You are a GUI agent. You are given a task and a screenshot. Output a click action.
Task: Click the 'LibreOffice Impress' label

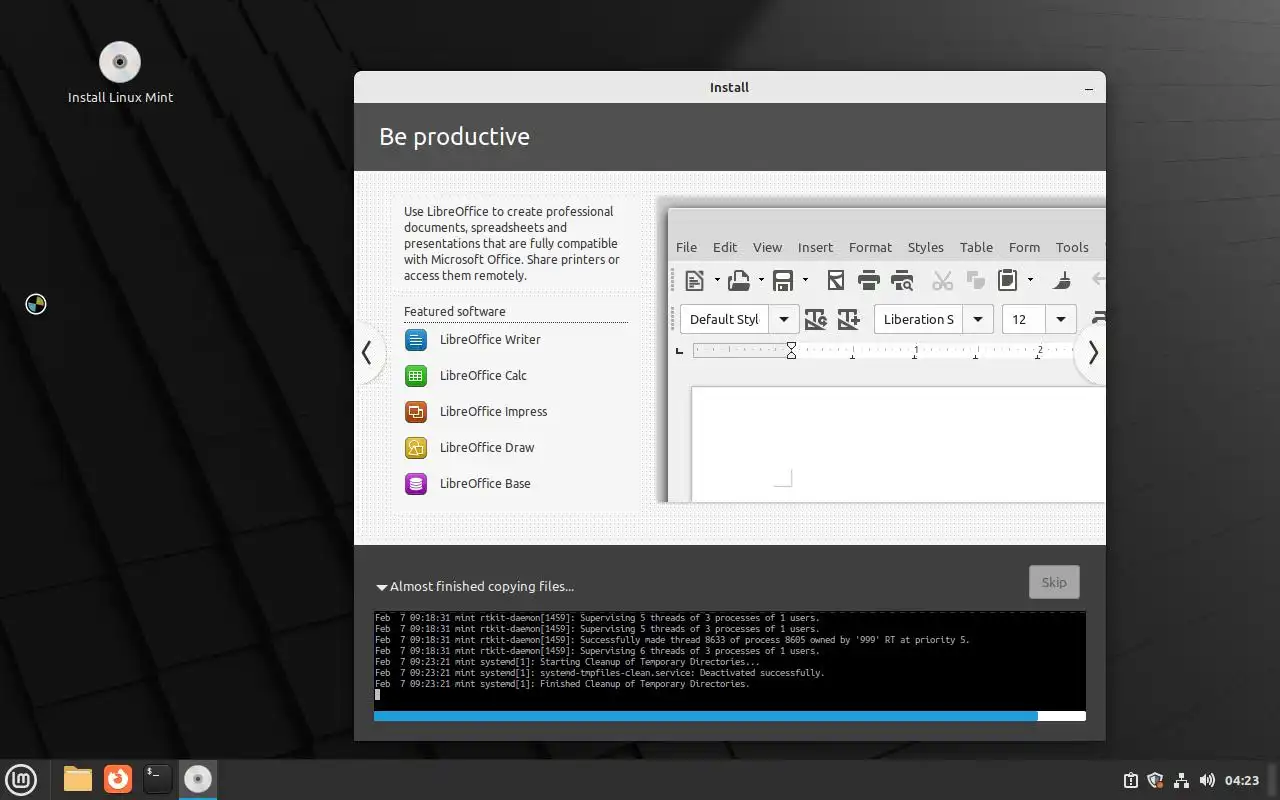(x=493, y=412)
